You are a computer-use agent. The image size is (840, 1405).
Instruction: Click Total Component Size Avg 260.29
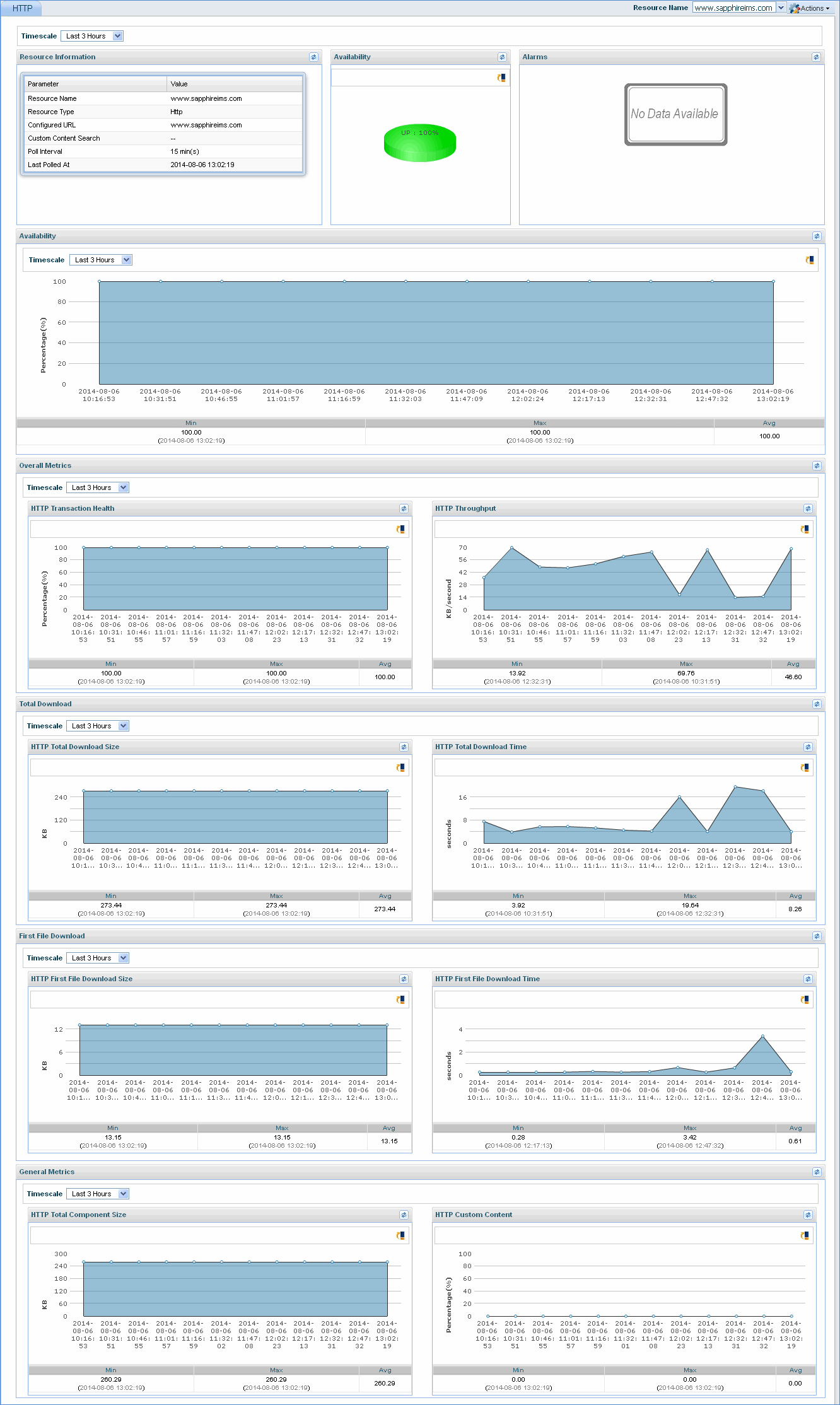click(x=385, y=1383)
